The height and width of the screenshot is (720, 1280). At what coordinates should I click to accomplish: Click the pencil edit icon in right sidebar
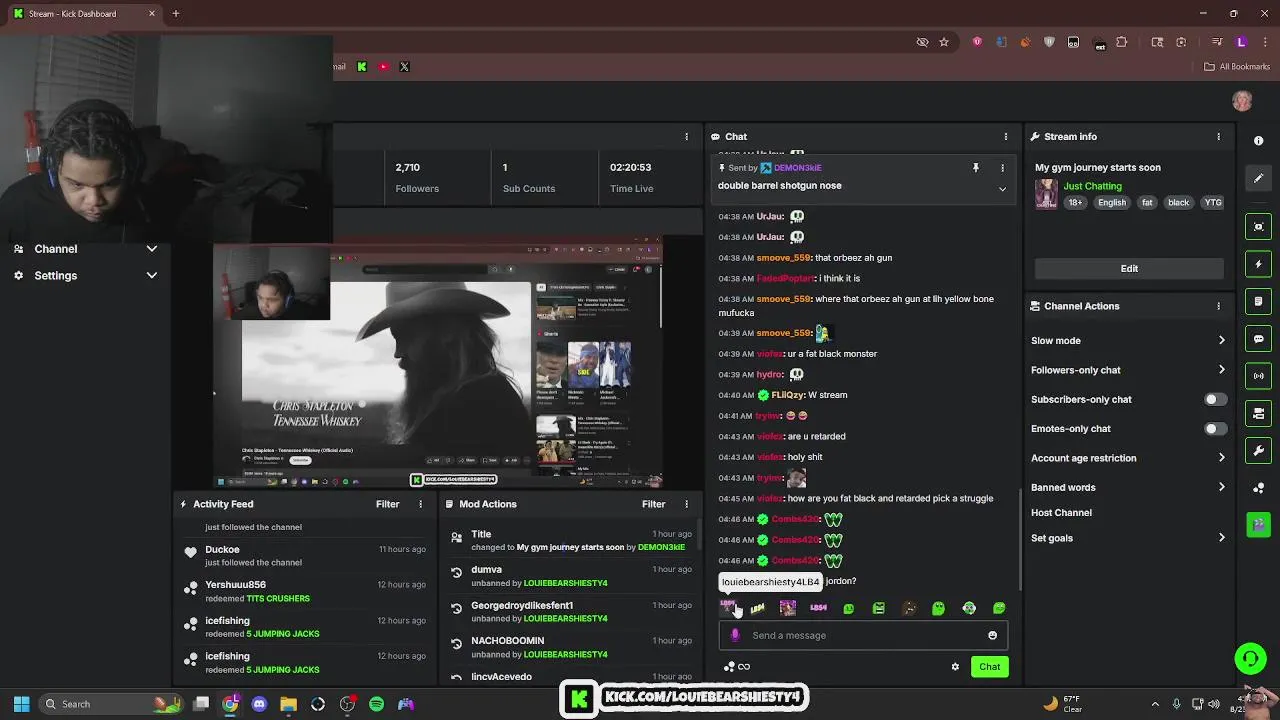point(1259,178)
